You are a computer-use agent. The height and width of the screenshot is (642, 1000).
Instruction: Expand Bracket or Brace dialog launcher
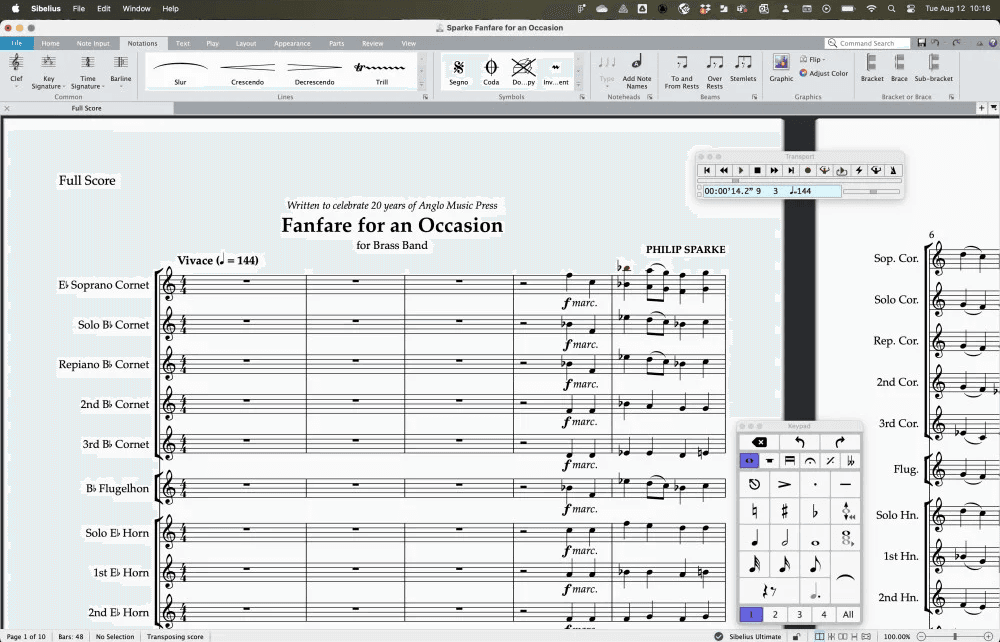pos(952,97)
